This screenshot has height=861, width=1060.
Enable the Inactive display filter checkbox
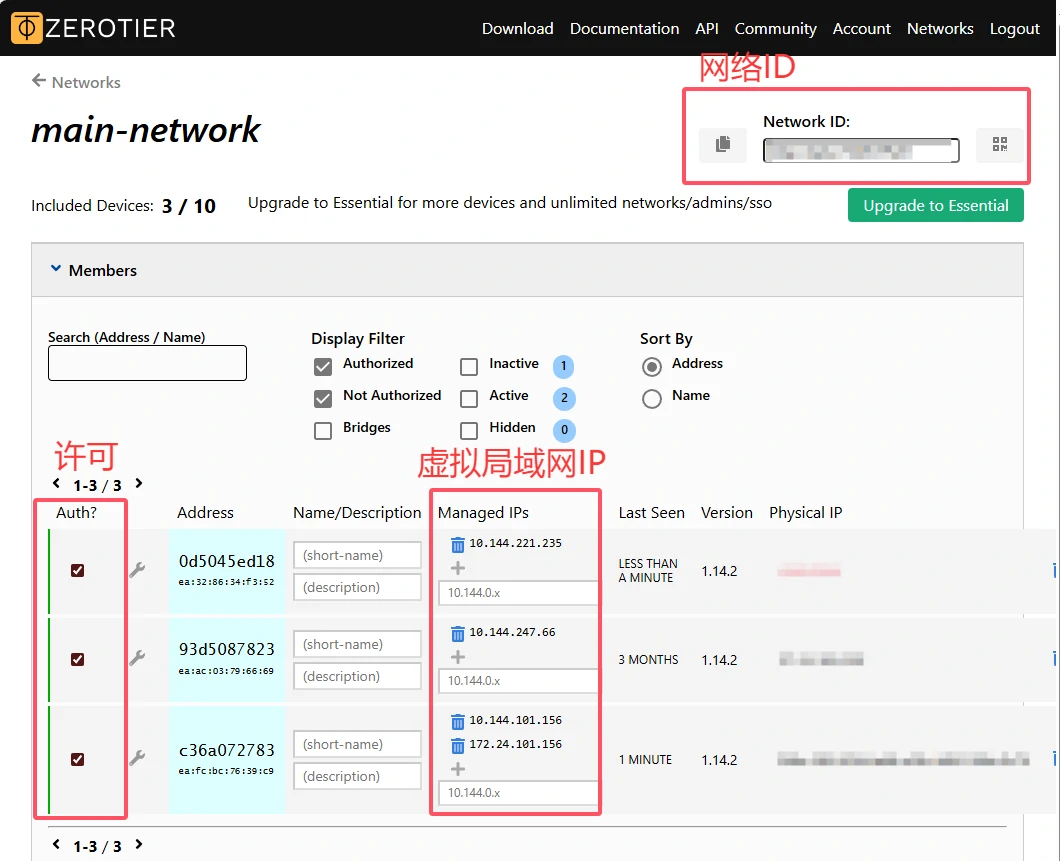469,366
